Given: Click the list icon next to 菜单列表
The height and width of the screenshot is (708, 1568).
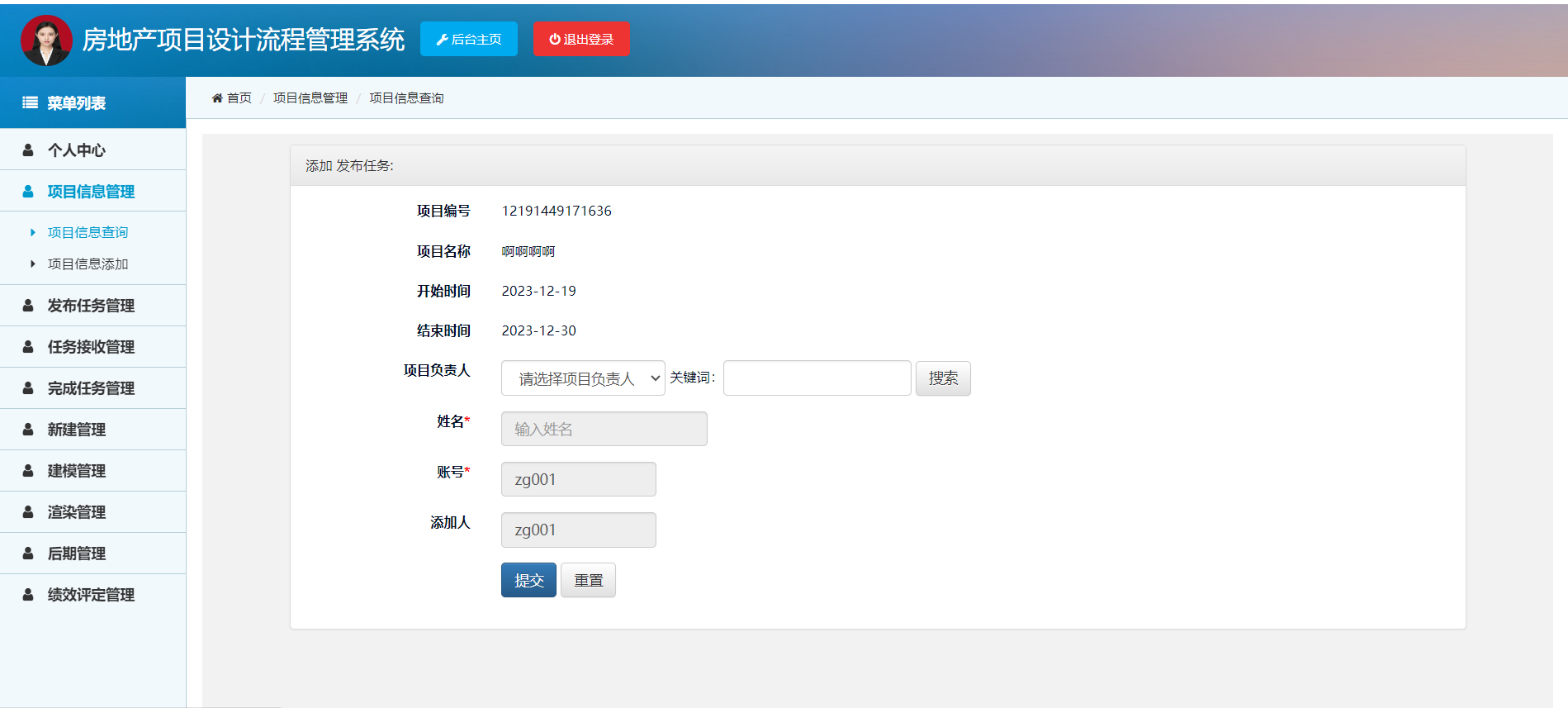Looking at the screenshot, I should tap(30, 102).
